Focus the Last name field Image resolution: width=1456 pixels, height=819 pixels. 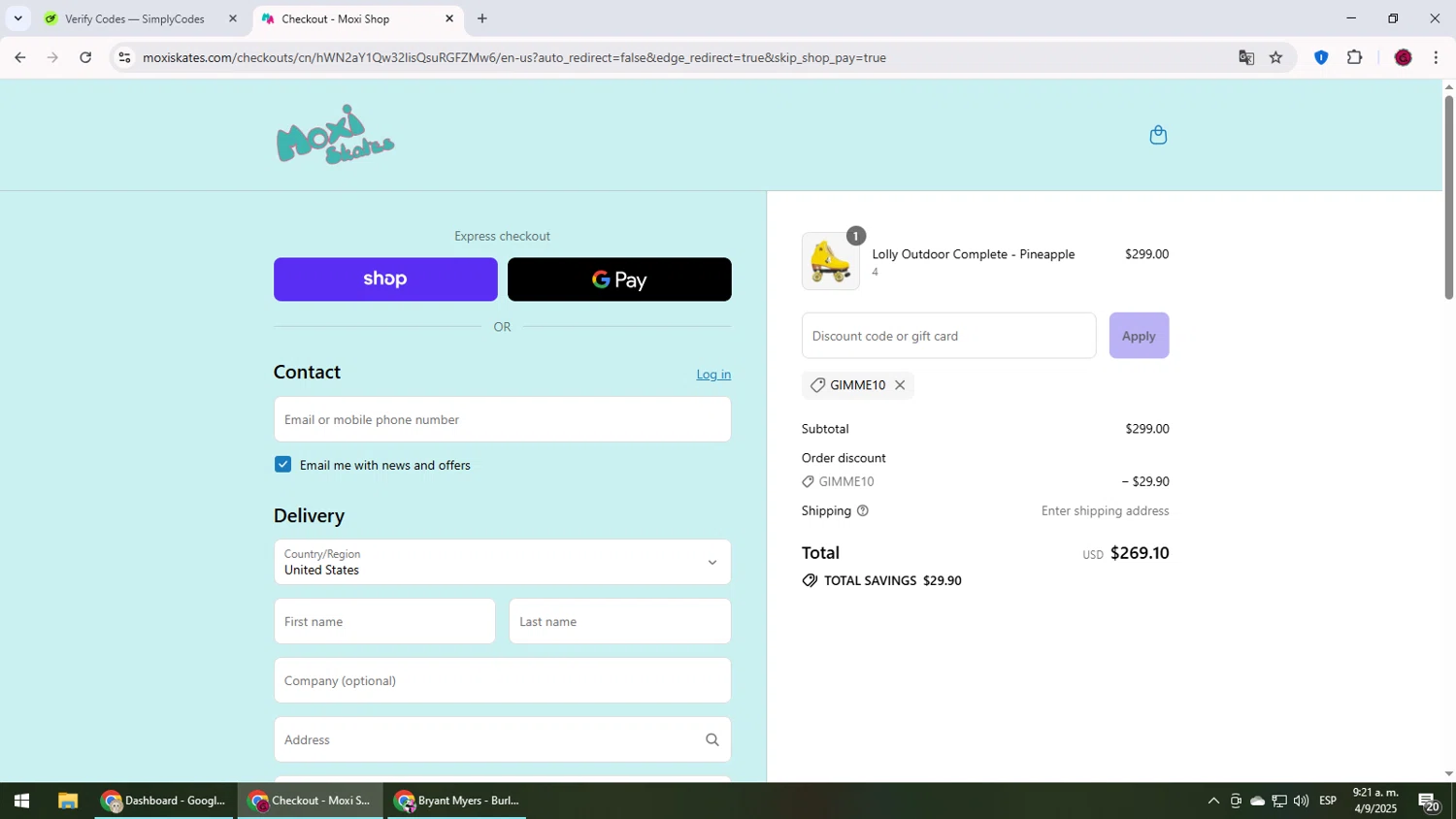tap(619, 621)
